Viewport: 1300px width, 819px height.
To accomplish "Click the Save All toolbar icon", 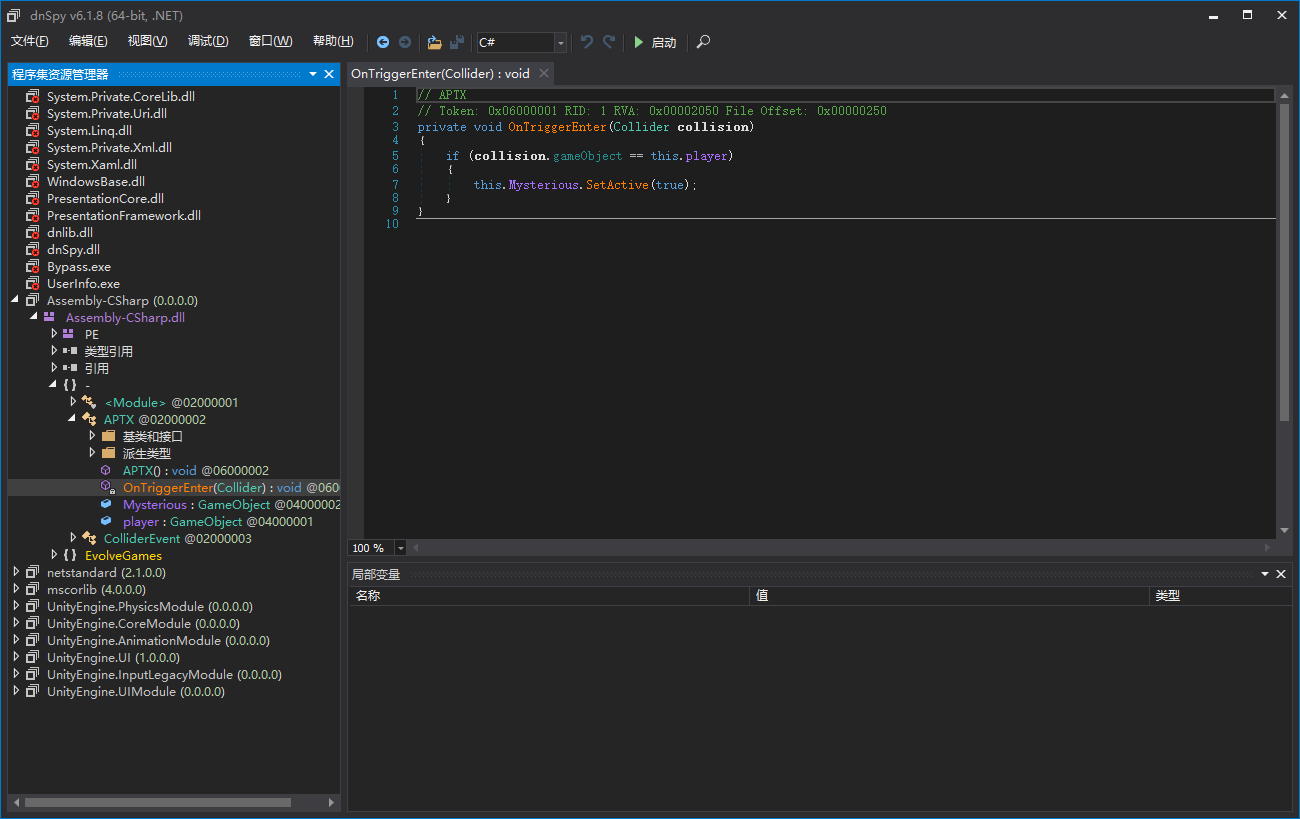I will click(457, 42).
